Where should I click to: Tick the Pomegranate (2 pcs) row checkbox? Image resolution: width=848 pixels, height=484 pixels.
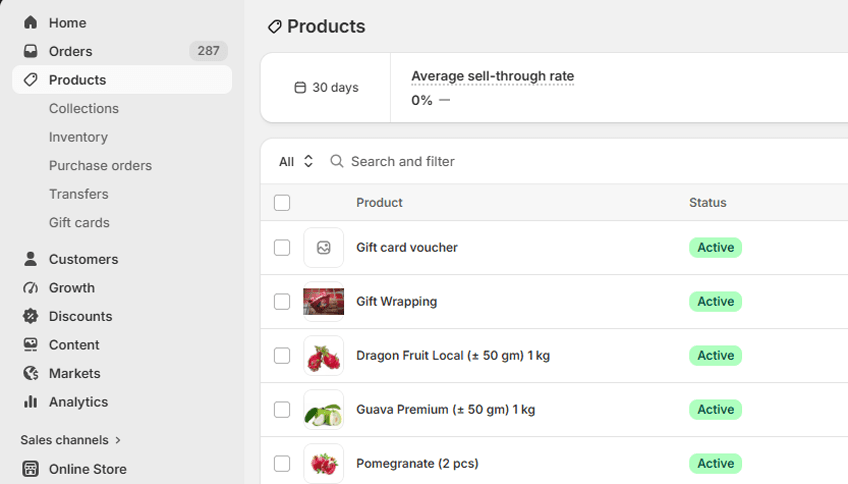282,464
